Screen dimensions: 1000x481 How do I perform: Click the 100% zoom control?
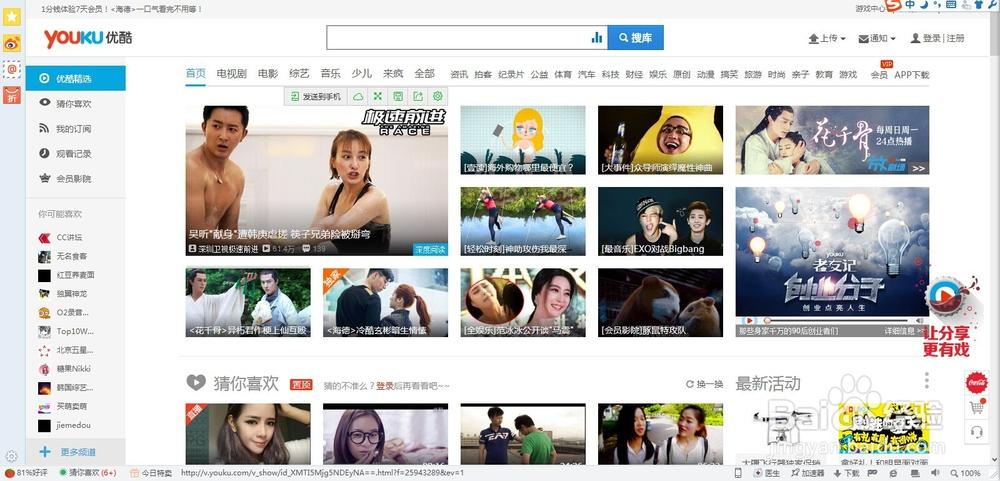point(968,473)
